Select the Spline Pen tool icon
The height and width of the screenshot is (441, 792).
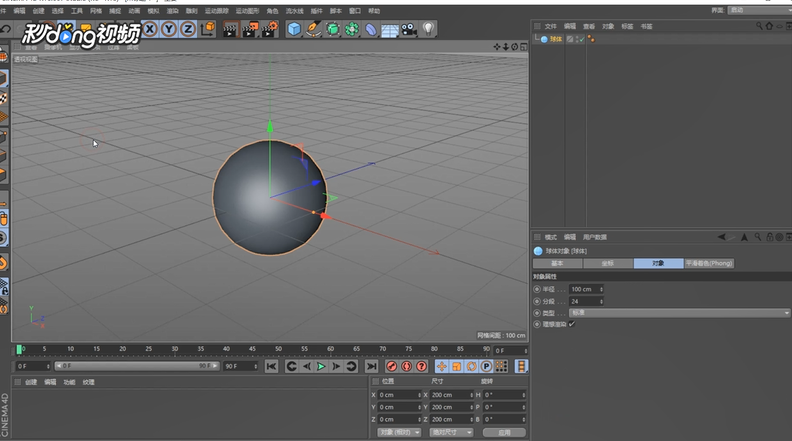coord(313,29)
